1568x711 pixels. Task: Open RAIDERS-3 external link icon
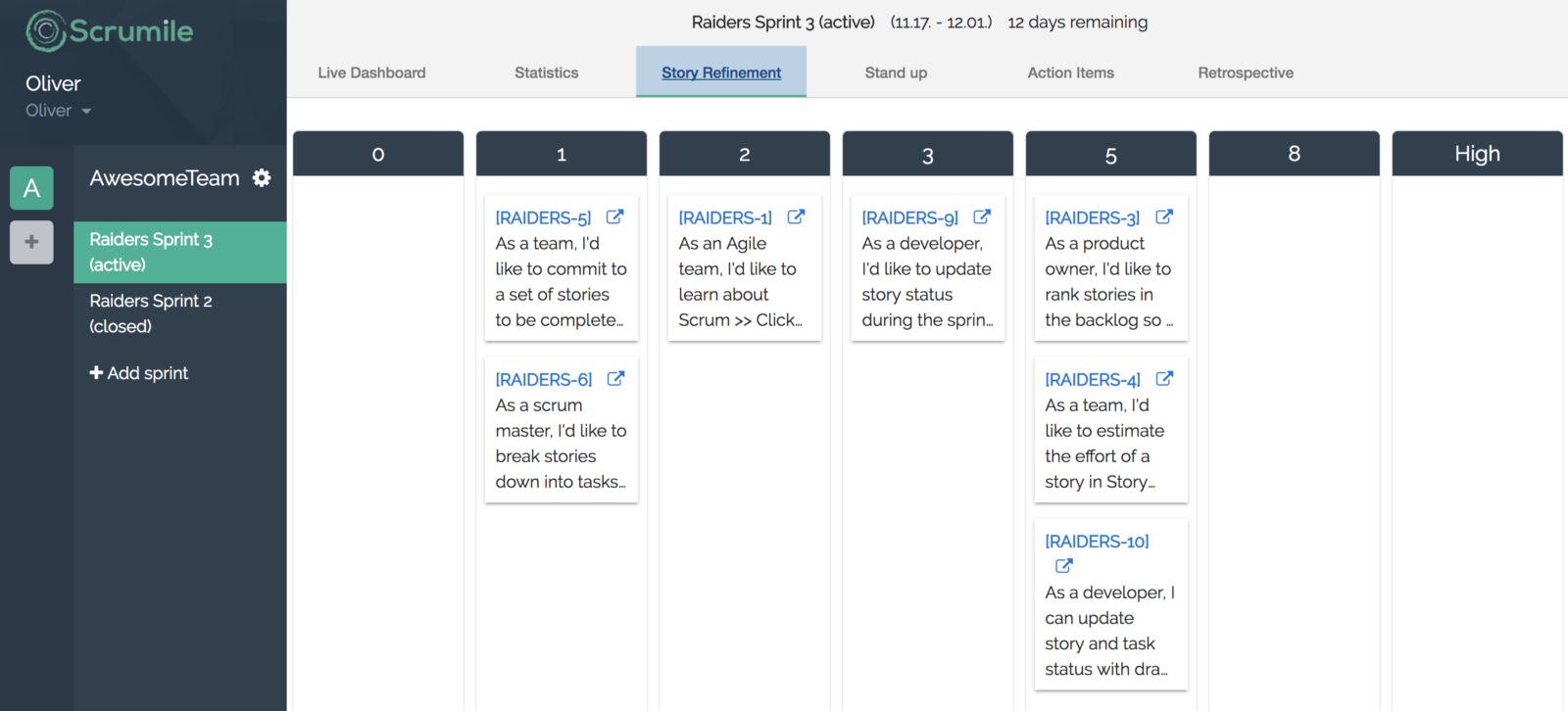click(x=1164, y=217)
